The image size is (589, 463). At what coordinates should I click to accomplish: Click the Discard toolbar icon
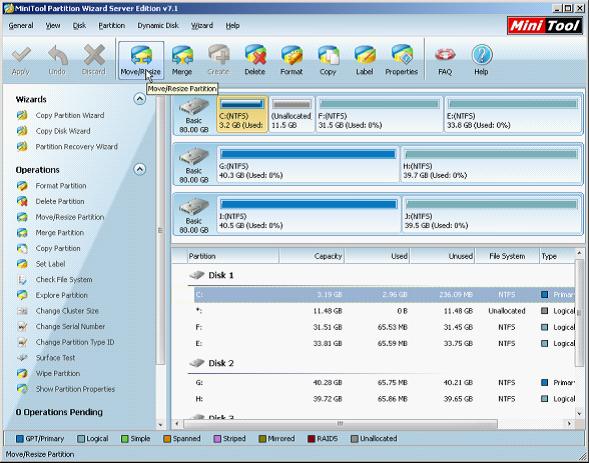click(94, 61)
